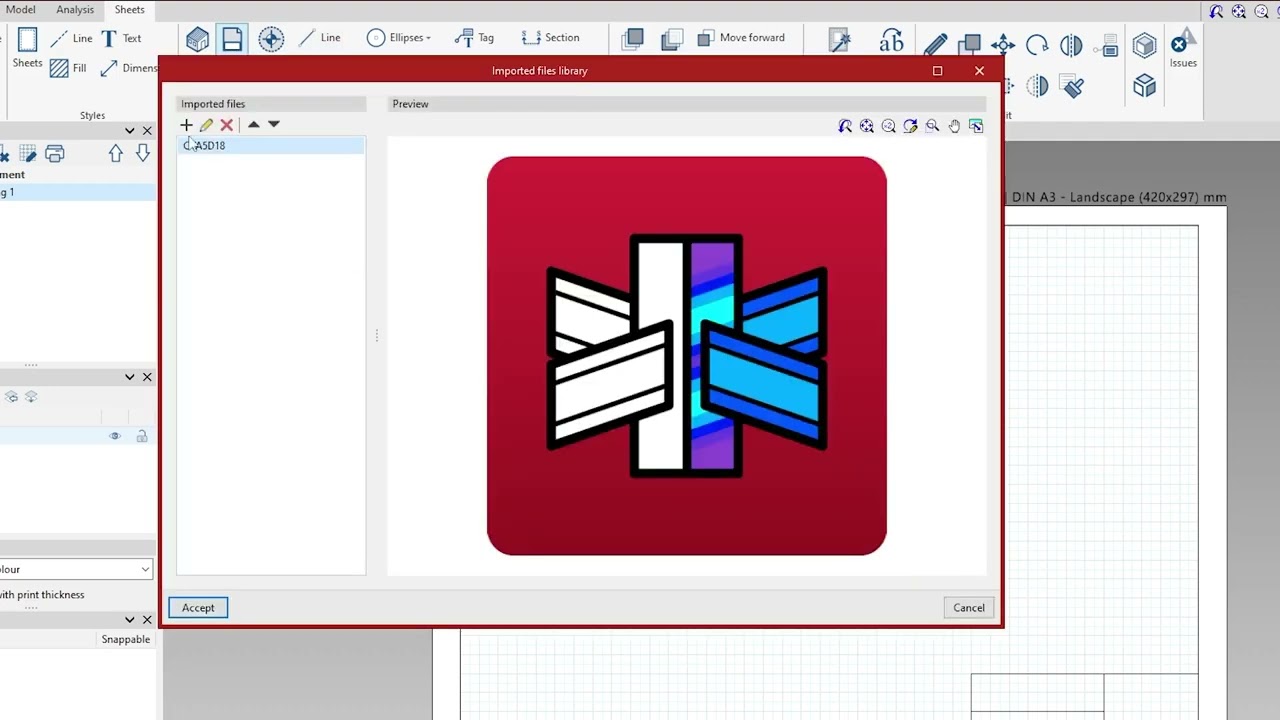Image resolution: width=1280 pixels, height=720 pixels.
Task: Click the logo preview image
Action: (686, 356)
